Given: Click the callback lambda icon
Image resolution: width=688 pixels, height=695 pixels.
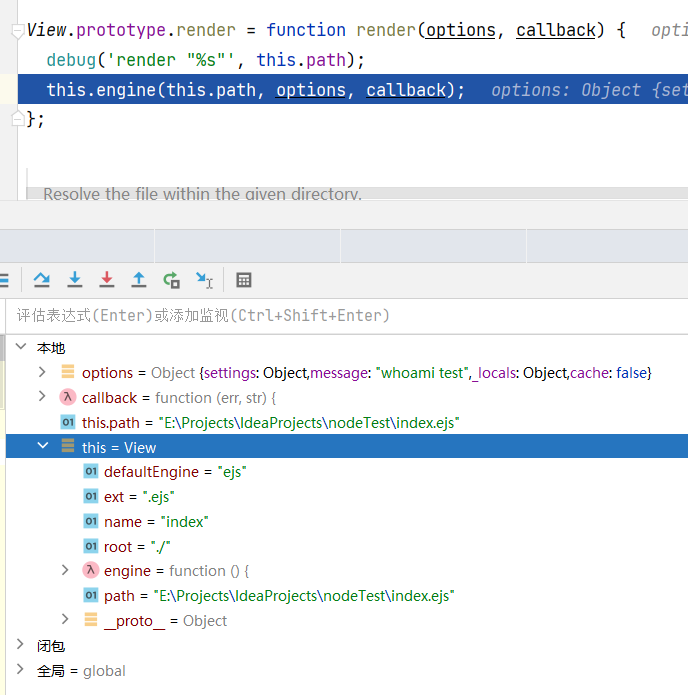Looking at the screenshot, I should click(68, 397).
